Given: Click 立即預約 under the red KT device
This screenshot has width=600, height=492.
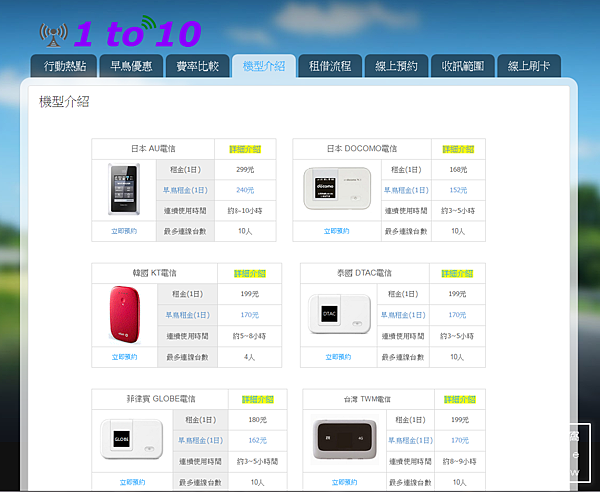Looking at the screenshot, I should (124, 357).
